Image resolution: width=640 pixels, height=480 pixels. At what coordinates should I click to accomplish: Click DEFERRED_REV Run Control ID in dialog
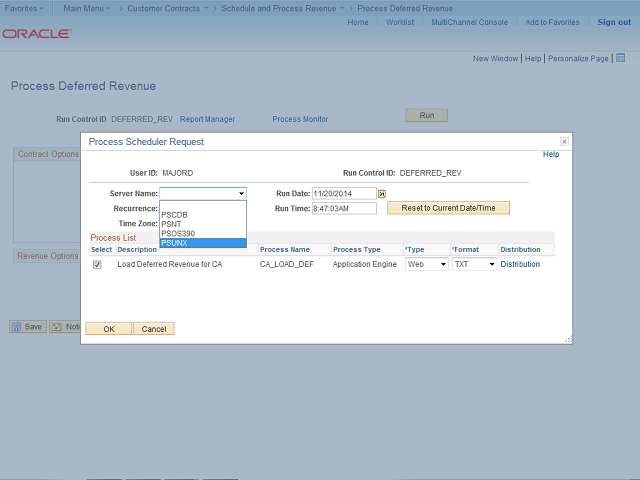click(431, 173)
